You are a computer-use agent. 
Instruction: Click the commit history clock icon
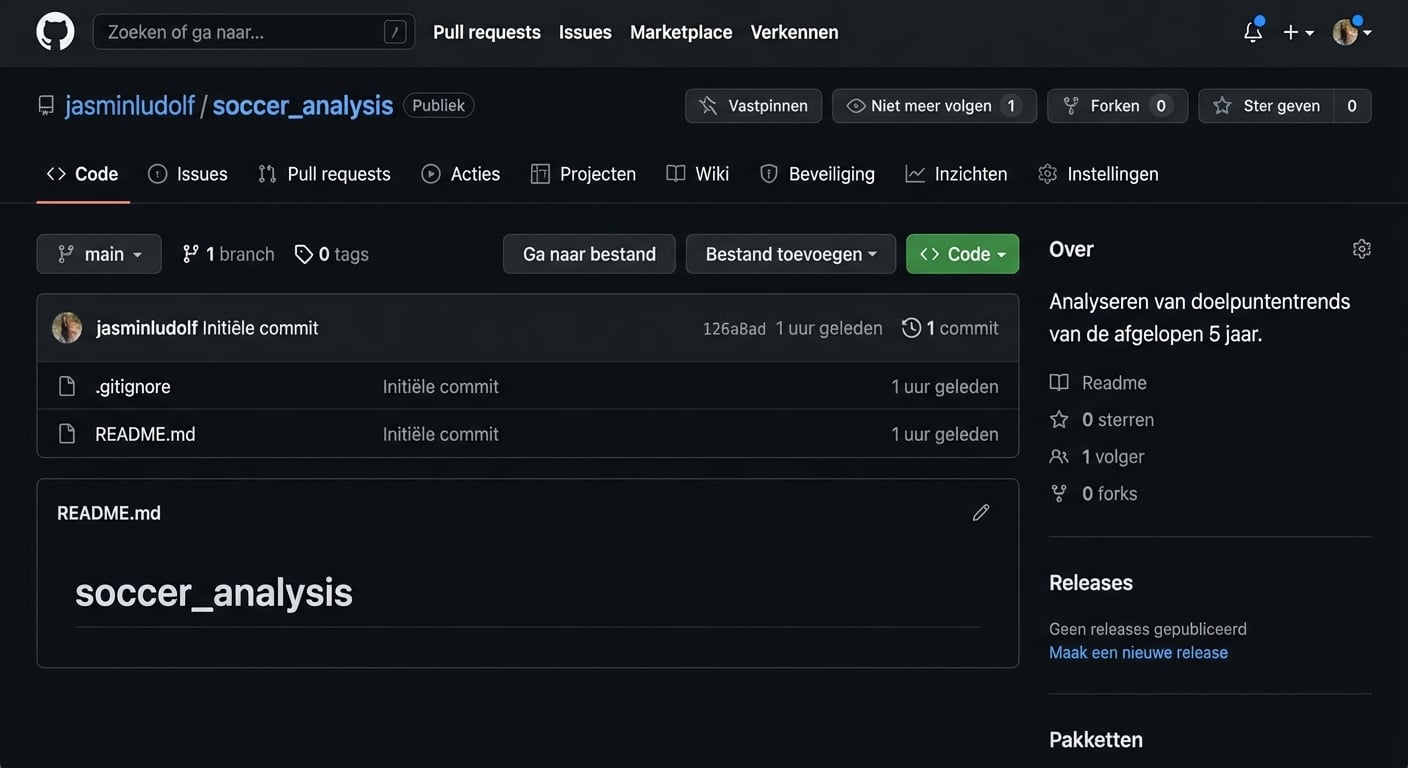[911, 328]
